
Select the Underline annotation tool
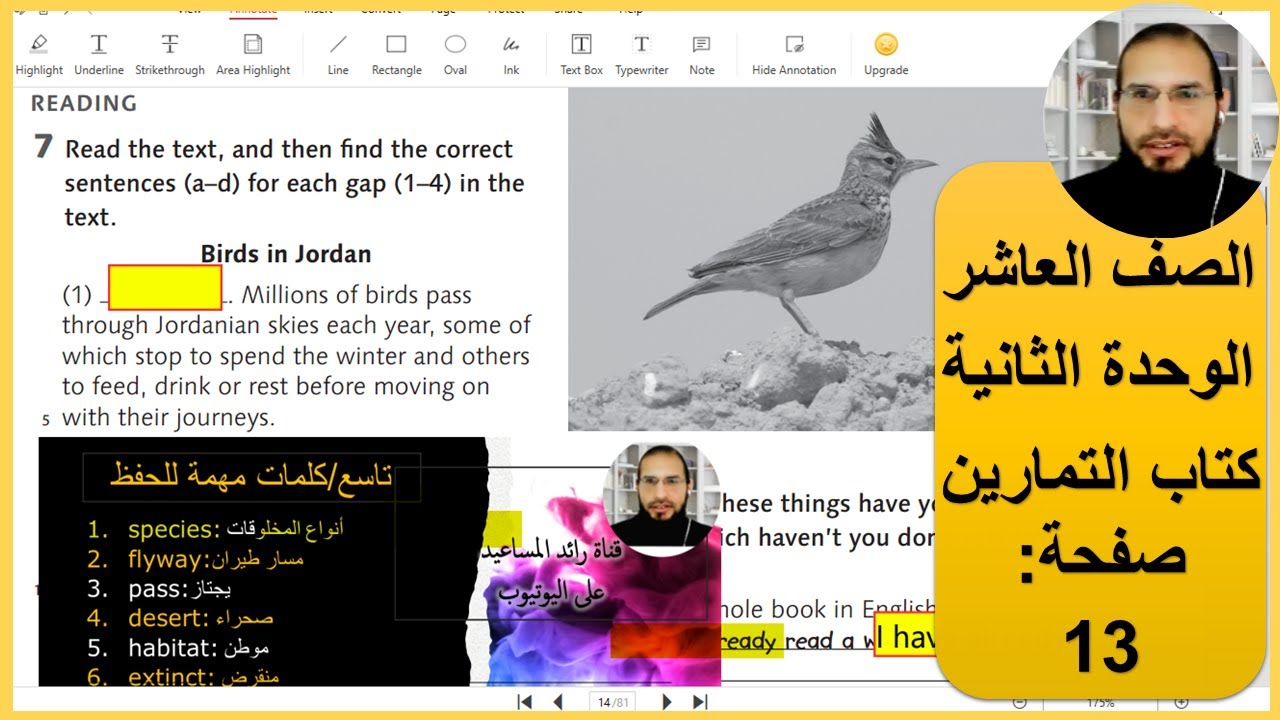point(99,55)
